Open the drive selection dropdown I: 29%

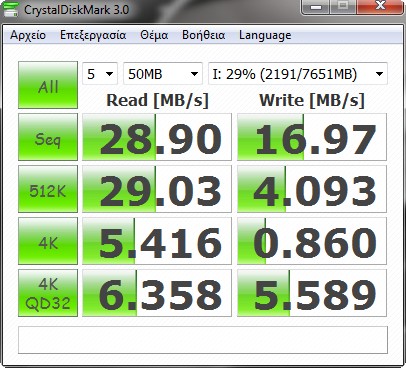(298, 74)
